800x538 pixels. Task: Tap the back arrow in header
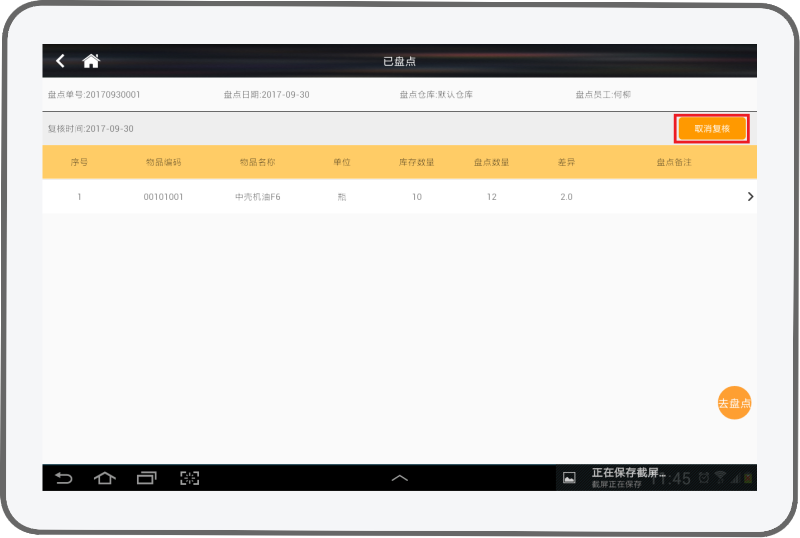point(60,61)
